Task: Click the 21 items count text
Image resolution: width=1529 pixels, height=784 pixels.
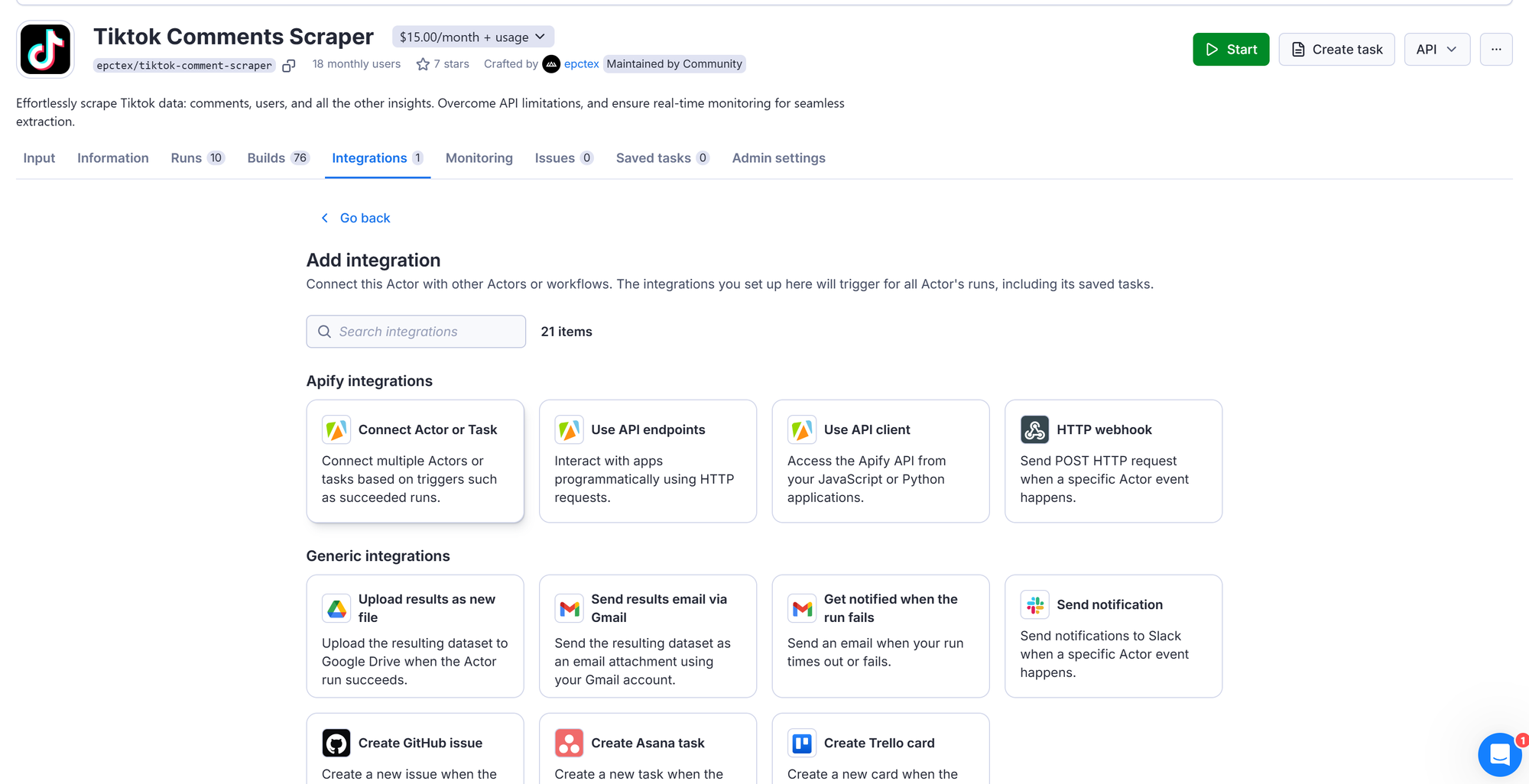Action: click(x=566, y=332)
